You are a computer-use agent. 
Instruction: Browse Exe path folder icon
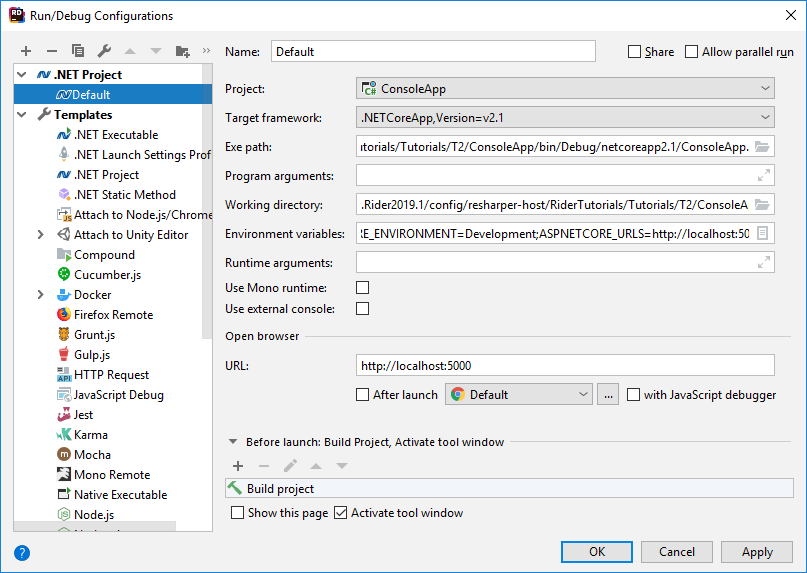pyautogui.click(x=762, y=147)
